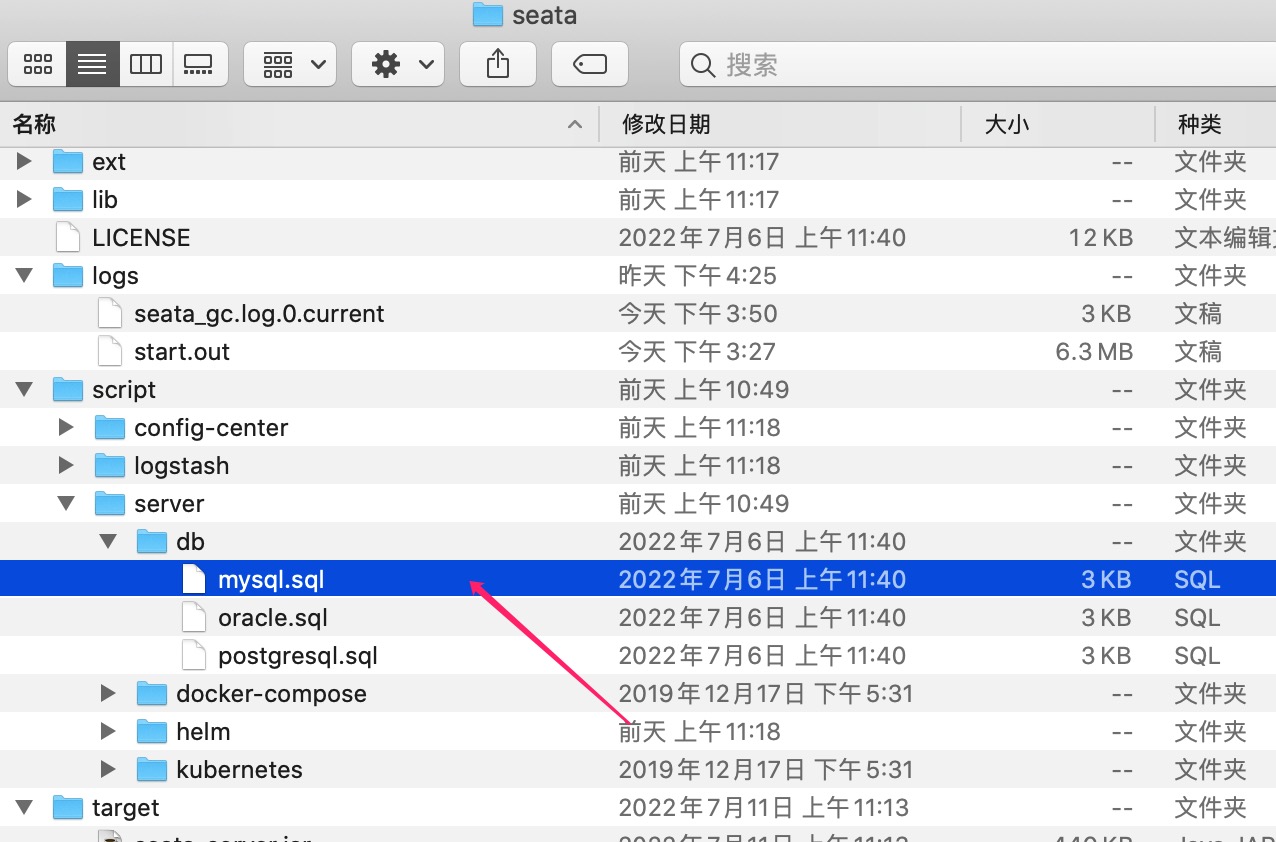Viewport: 1276px width, 842px height.
Task: Select the start.out file icon
Action: tap(111, 351)
